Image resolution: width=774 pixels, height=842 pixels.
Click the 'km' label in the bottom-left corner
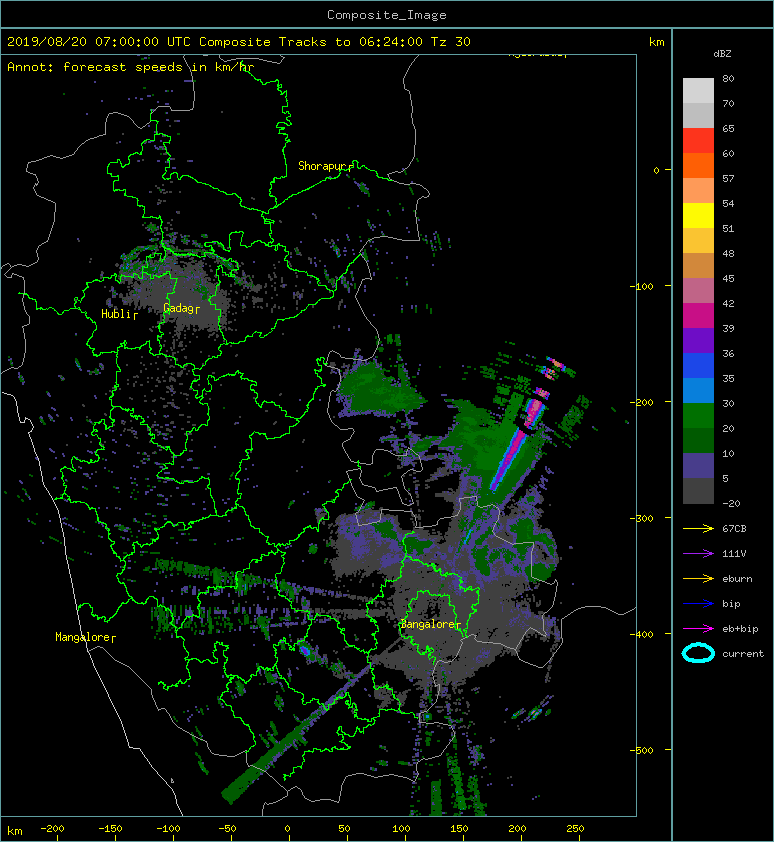[x=15, y=831]
